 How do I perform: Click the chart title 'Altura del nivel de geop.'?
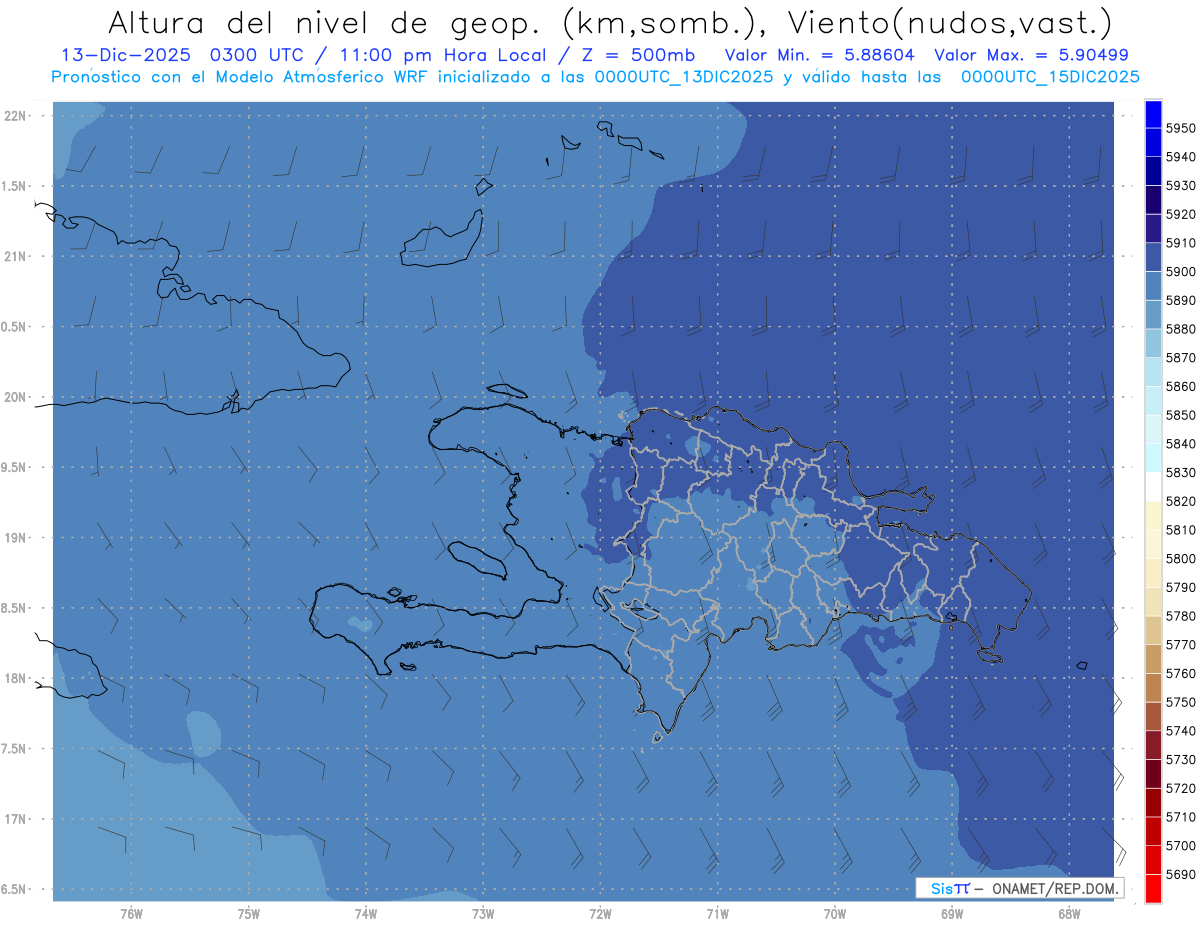(x=323, y=22)
